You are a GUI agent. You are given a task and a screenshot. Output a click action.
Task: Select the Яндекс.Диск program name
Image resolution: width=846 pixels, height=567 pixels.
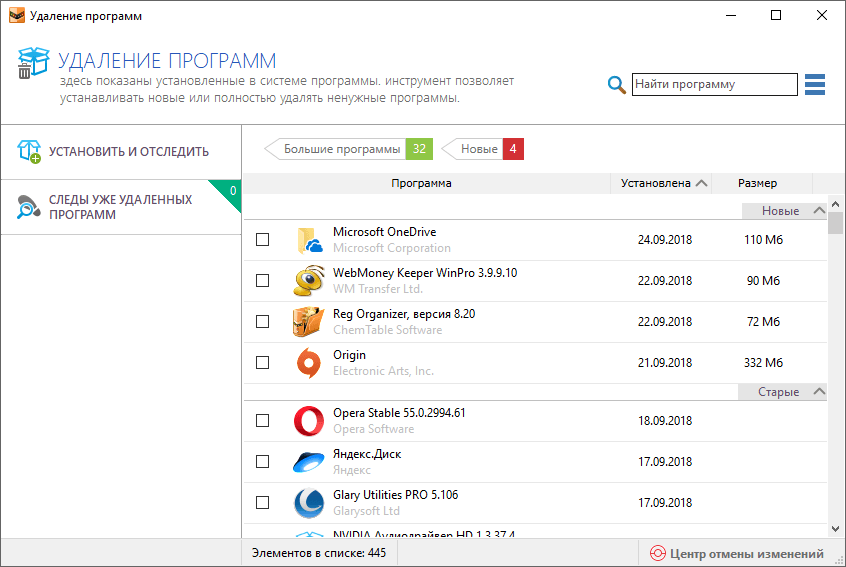point(367,454)
